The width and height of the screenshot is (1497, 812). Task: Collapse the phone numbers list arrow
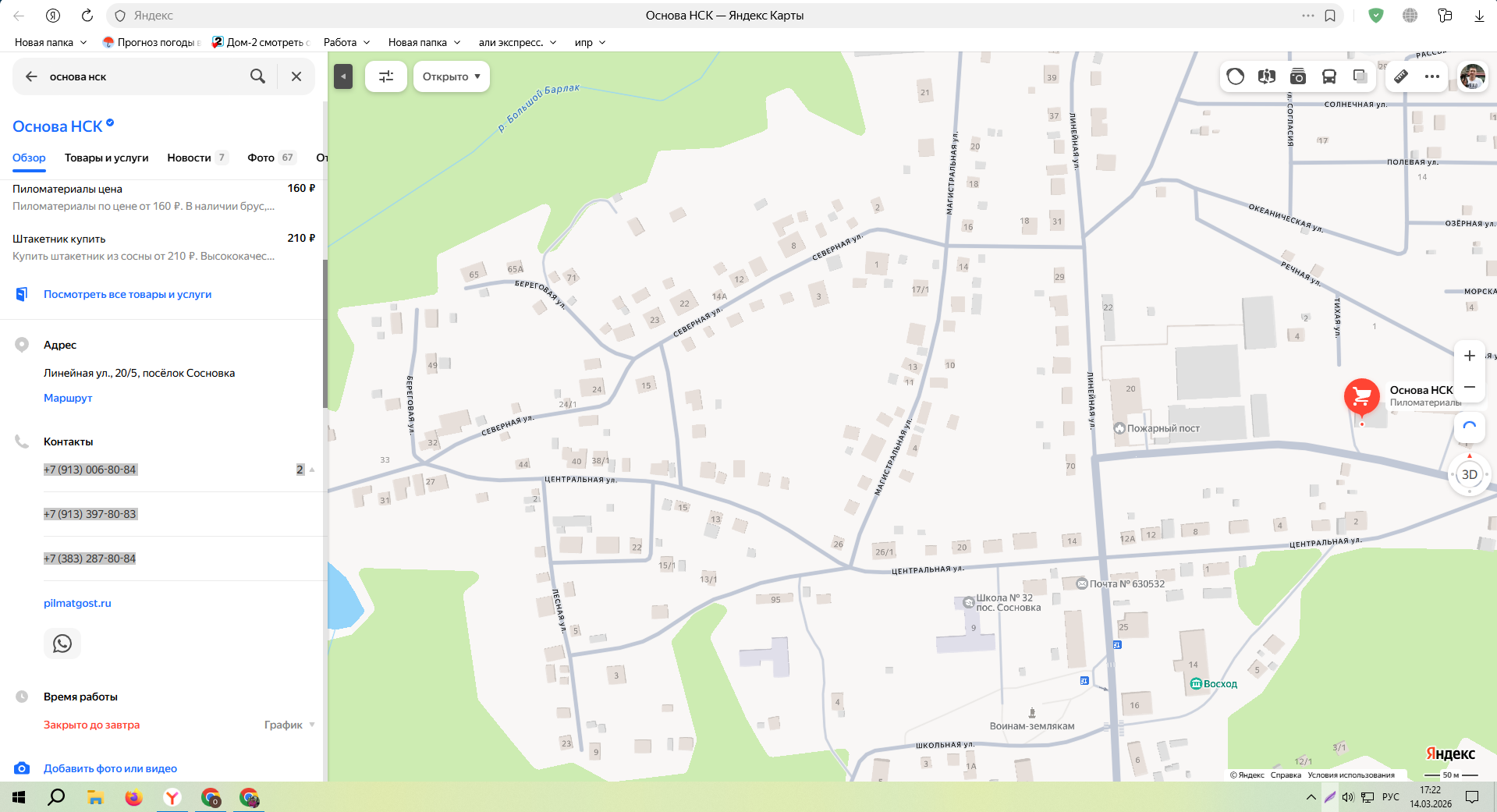312,470
